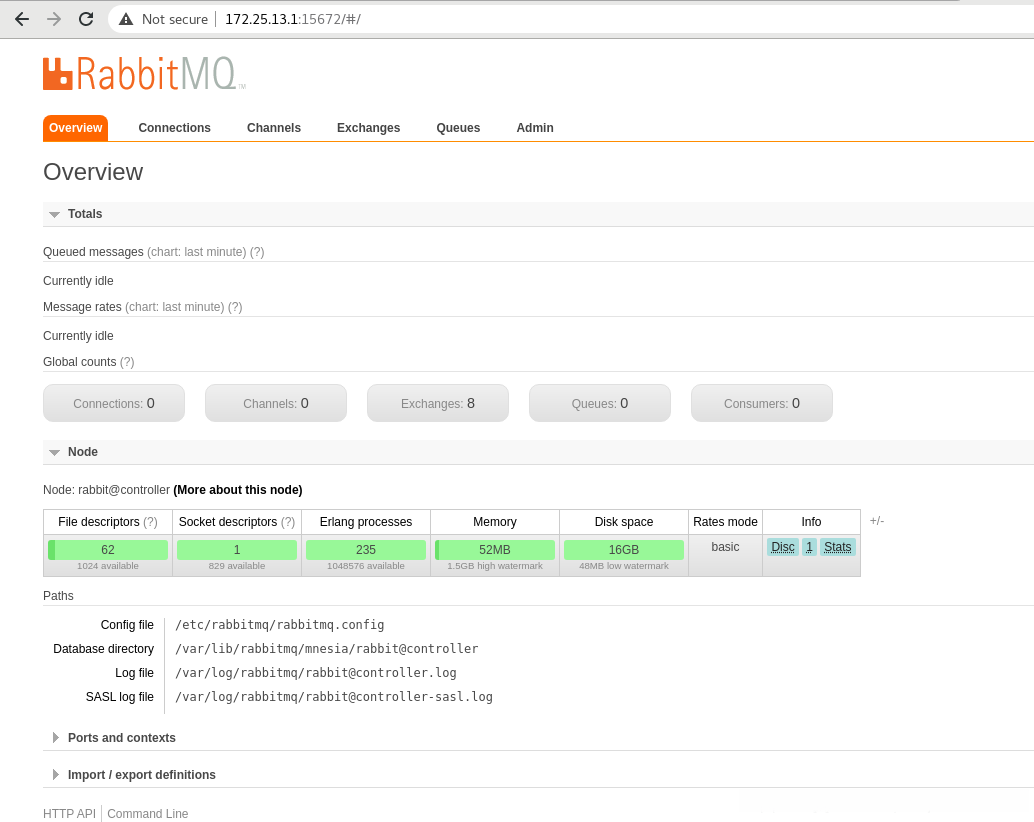This screenshot has width=1034, height=822.
Task: Click the 1048576 available text
Action: pos(366,566)
